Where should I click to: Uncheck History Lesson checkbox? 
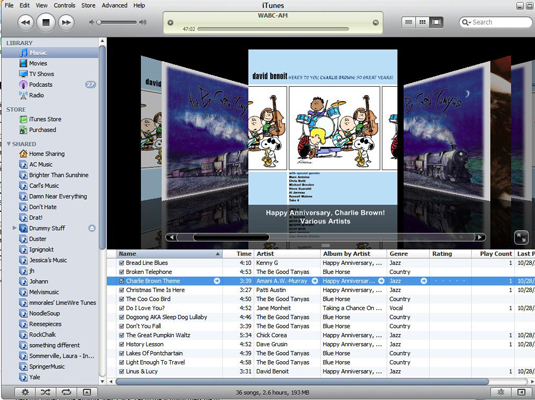coord(121,344)
